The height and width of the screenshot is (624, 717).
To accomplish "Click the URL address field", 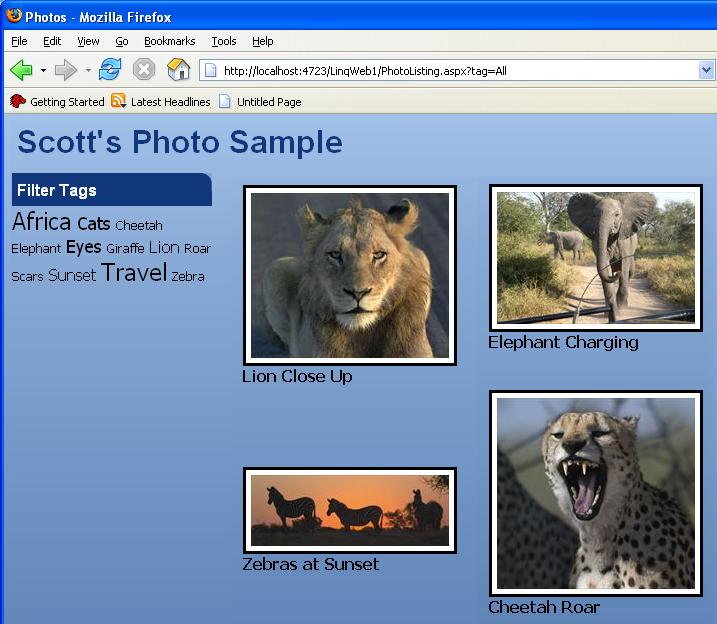I will tap(455, 71).
